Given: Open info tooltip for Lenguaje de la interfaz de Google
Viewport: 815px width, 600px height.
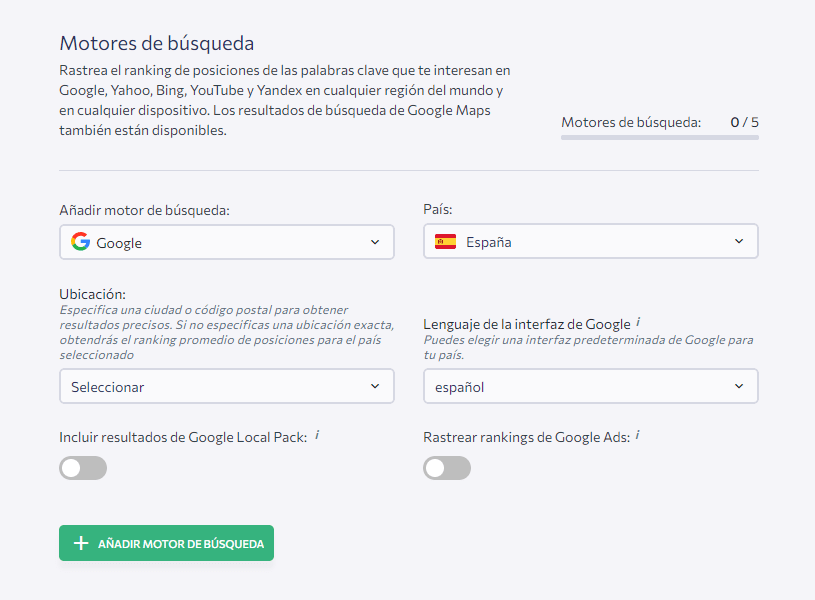Looking at the screenshot, I should click(638, 323).
